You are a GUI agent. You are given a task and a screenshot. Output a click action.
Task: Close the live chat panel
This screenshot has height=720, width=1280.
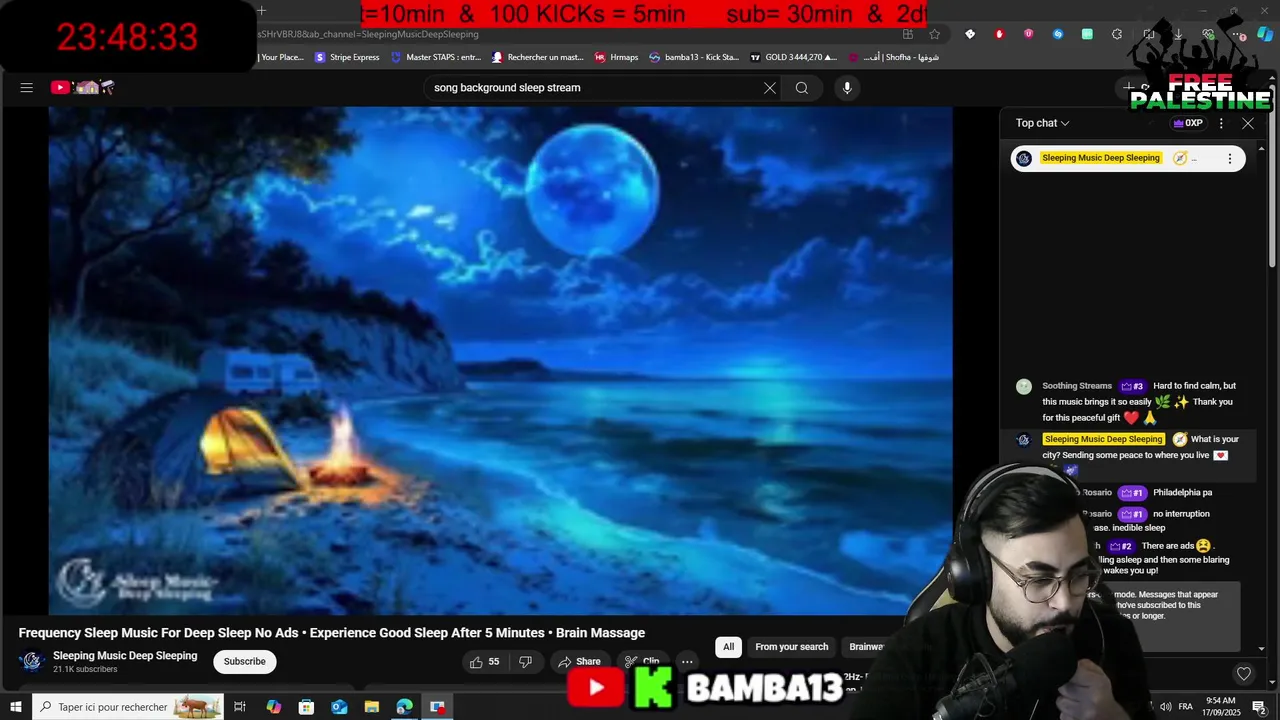click(x=1248, y=123)
